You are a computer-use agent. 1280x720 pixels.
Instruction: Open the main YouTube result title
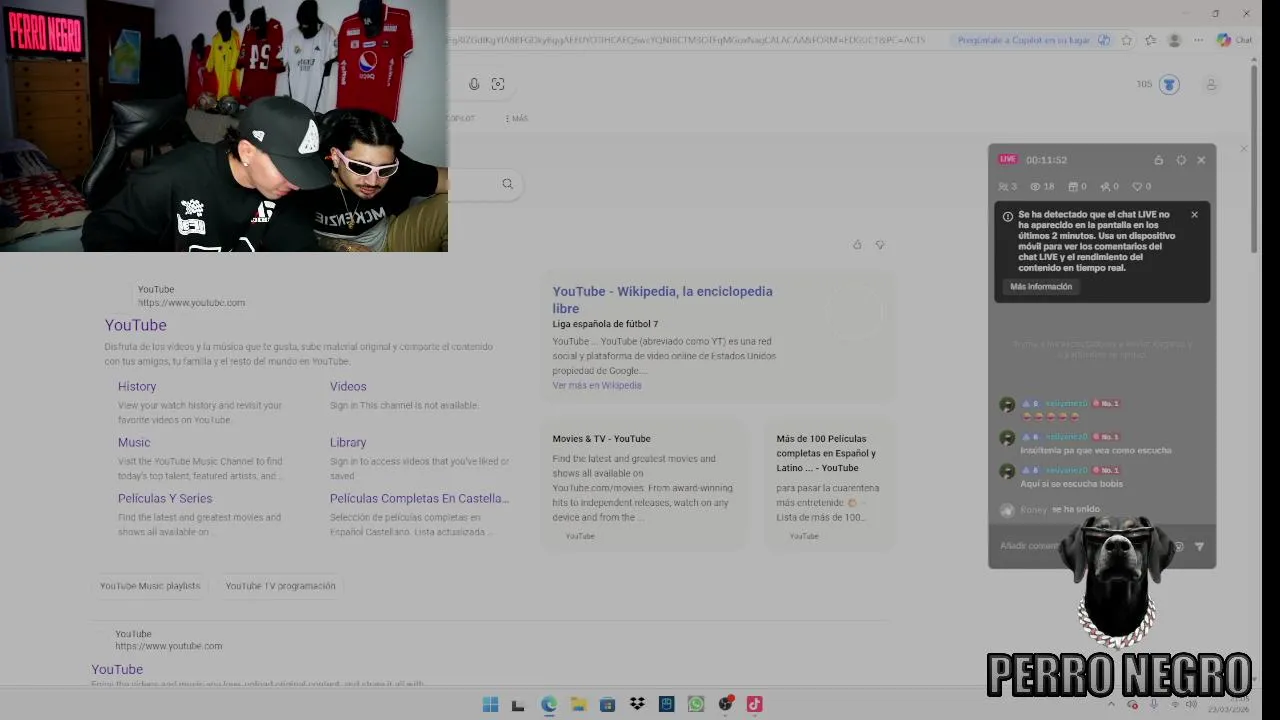136,325
